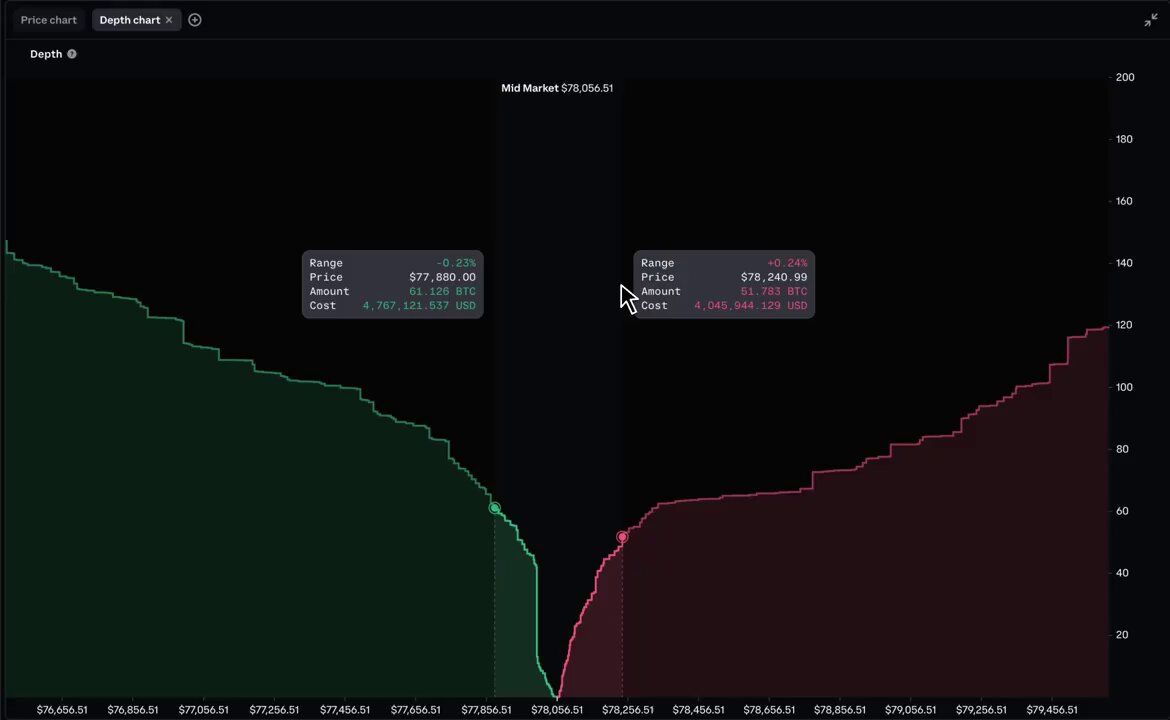Click the ask tooltip price $78,240.99
1170x720 pixels.
tap(774, 277)
